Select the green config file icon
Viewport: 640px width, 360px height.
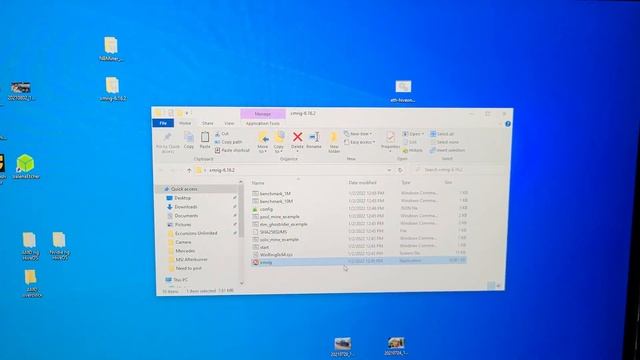[255, 209]
